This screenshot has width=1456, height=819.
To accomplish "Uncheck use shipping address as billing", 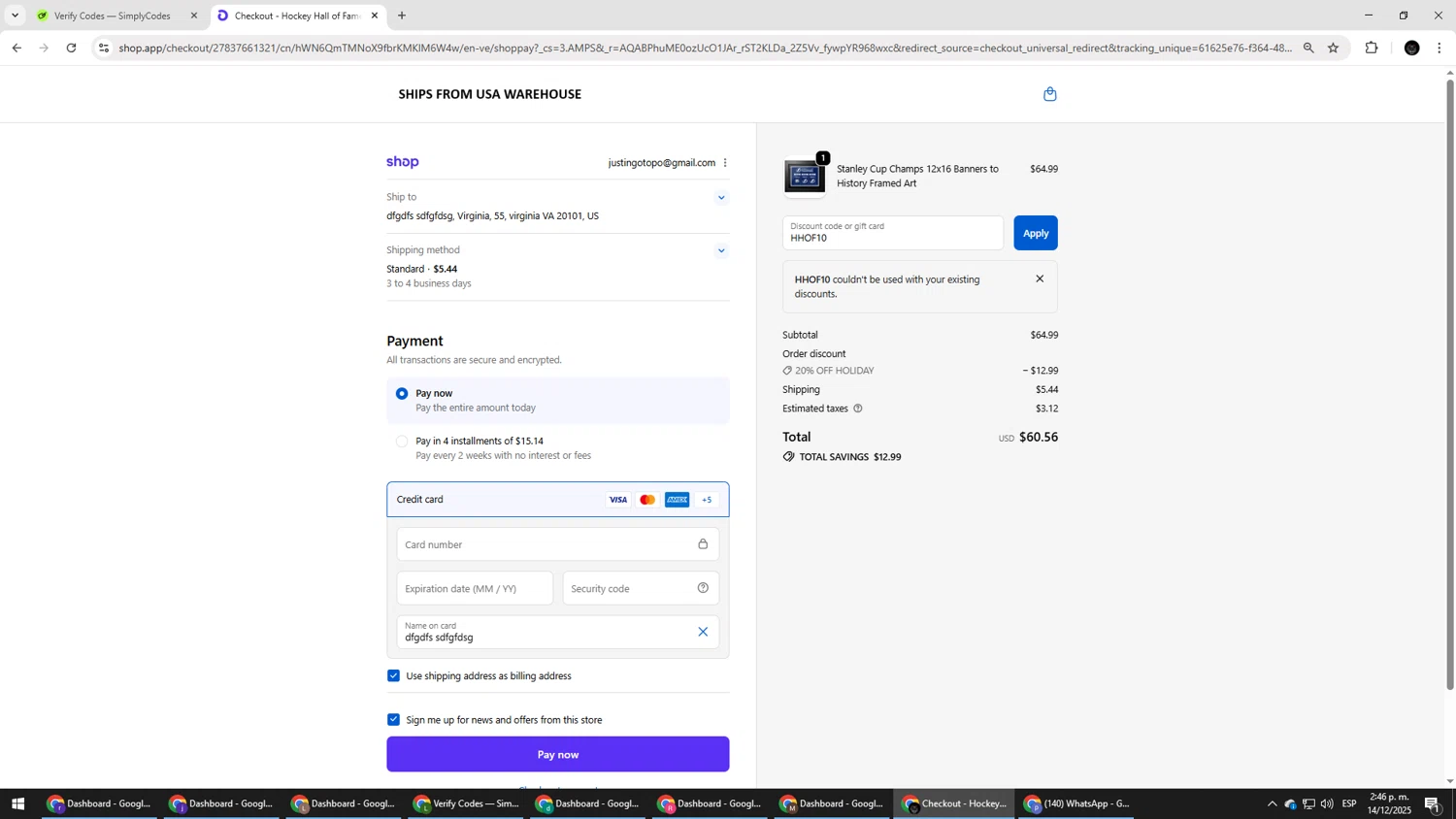I will click(x=393, y=676).
